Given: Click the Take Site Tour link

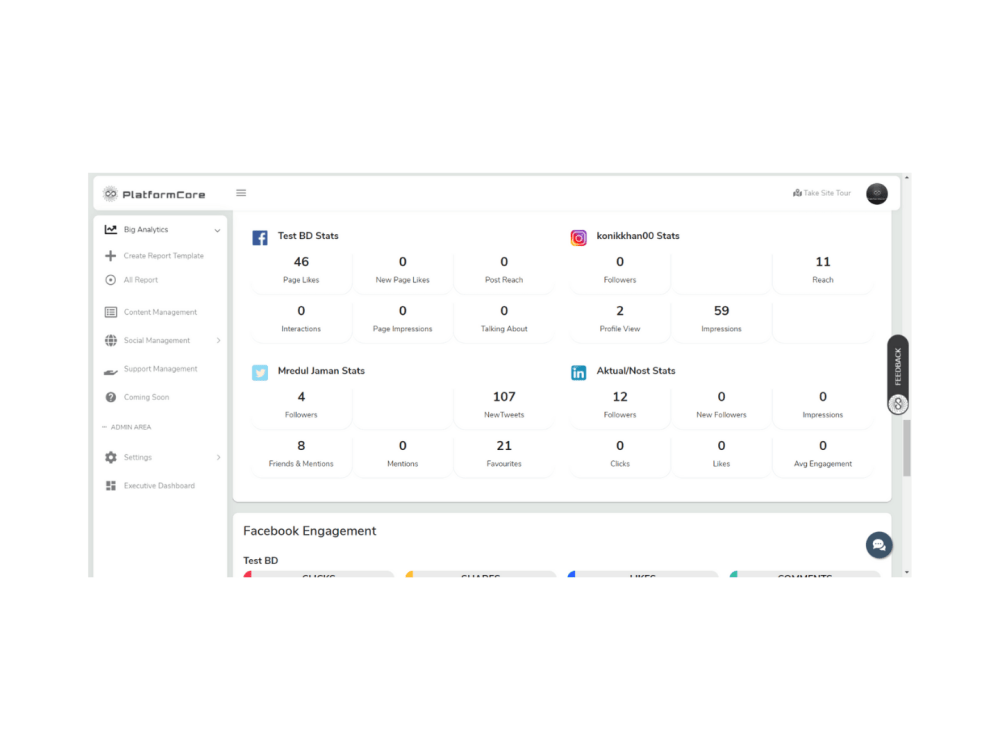Looking at the screenshot, I should pyautogui.click(x=821, y=193).
